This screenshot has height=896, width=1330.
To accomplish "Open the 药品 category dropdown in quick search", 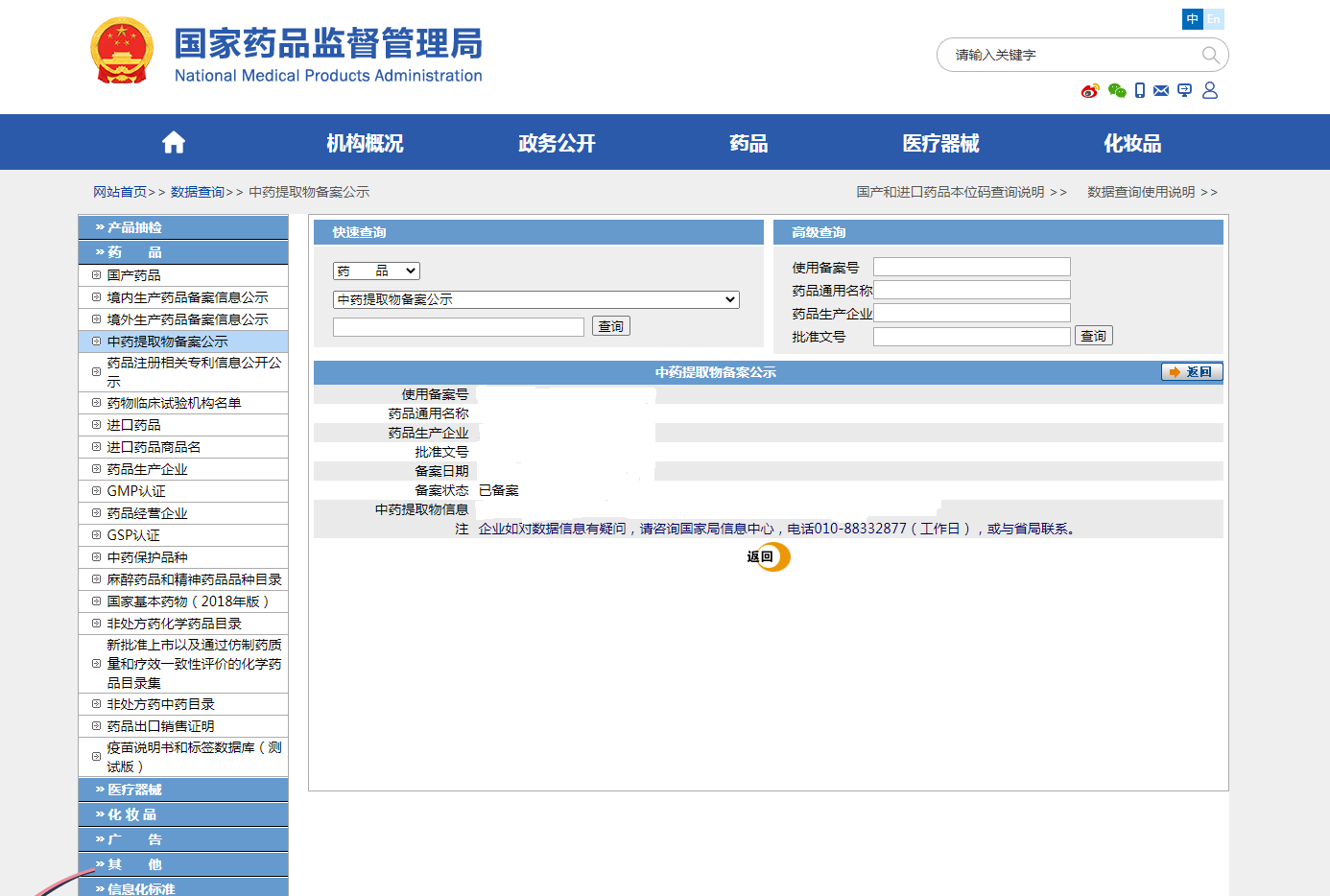I will click(x=376, y=271).
